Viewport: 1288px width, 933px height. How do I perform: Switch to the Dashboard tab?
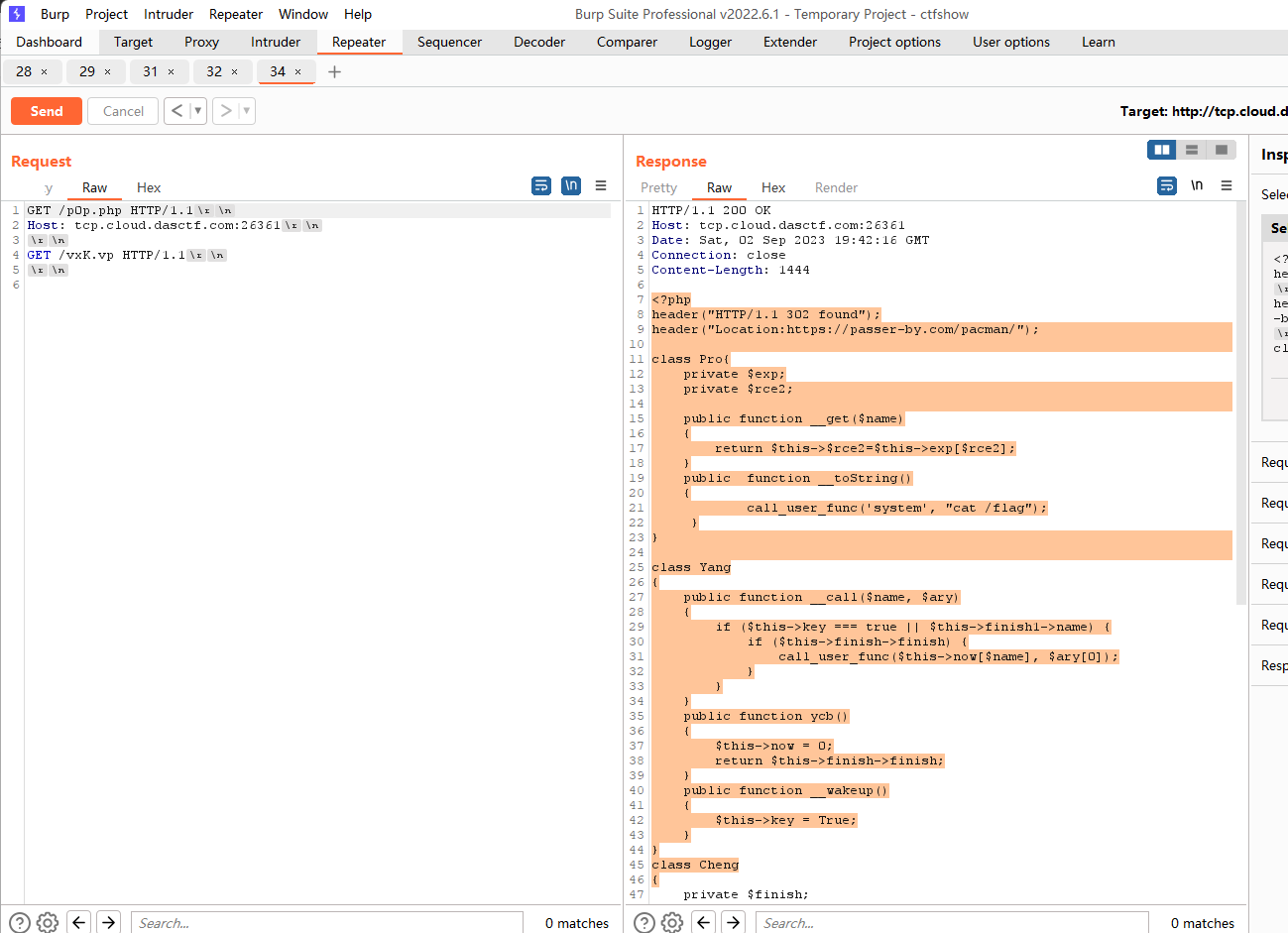tap(50, 42)
